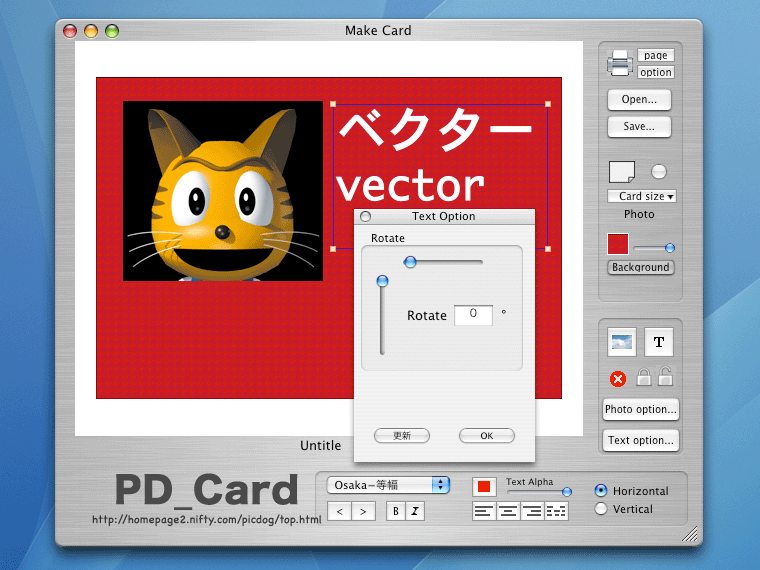Click the Save... button

coord(639,127)
